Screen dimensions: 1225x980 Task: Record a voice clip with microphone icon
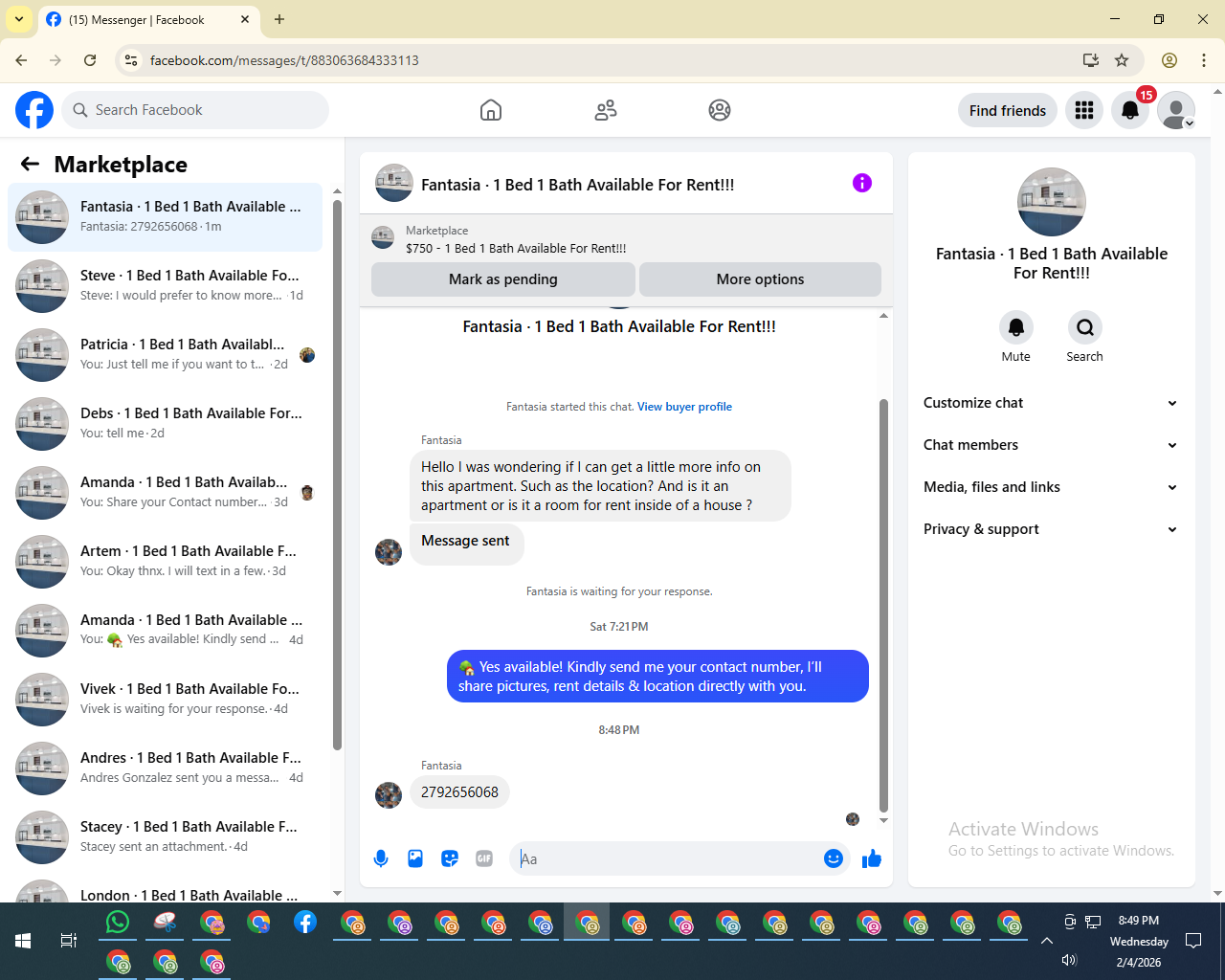click(x=381, y=858)
